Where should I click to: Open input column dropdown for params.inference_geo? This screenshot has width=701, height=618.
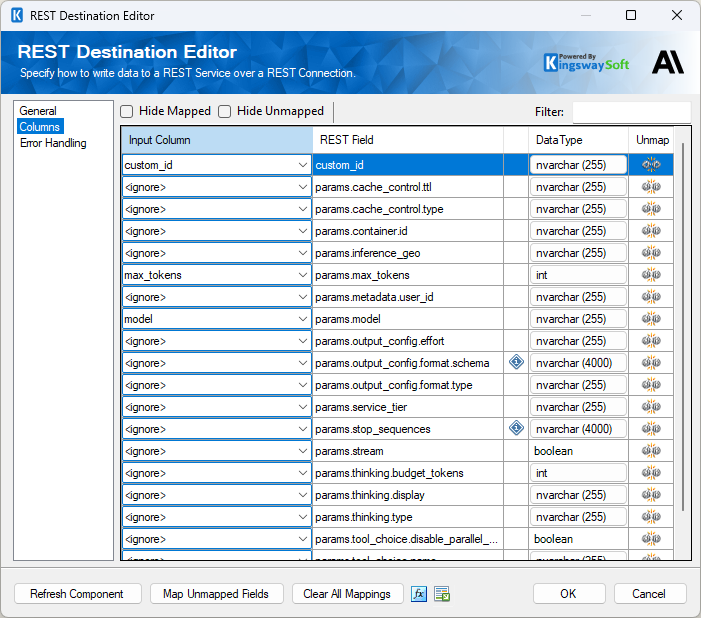pyautogui.click(x=303, y=253)
